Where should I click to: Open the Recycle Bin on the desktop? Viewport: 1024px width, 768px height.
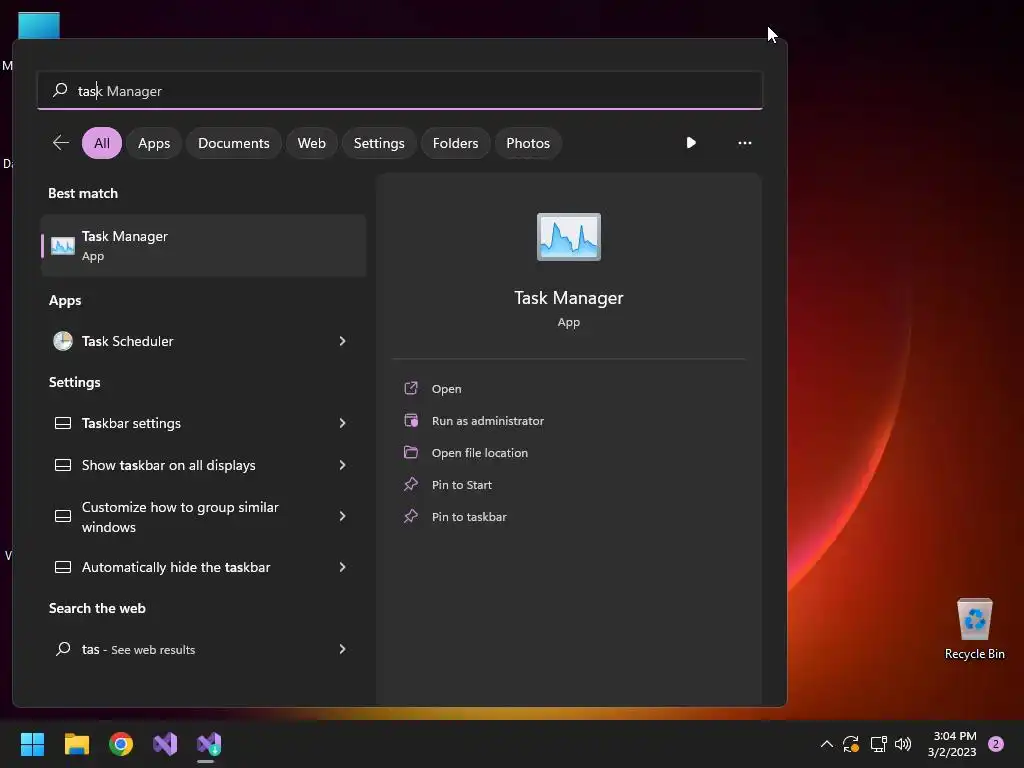coord(974,628)
